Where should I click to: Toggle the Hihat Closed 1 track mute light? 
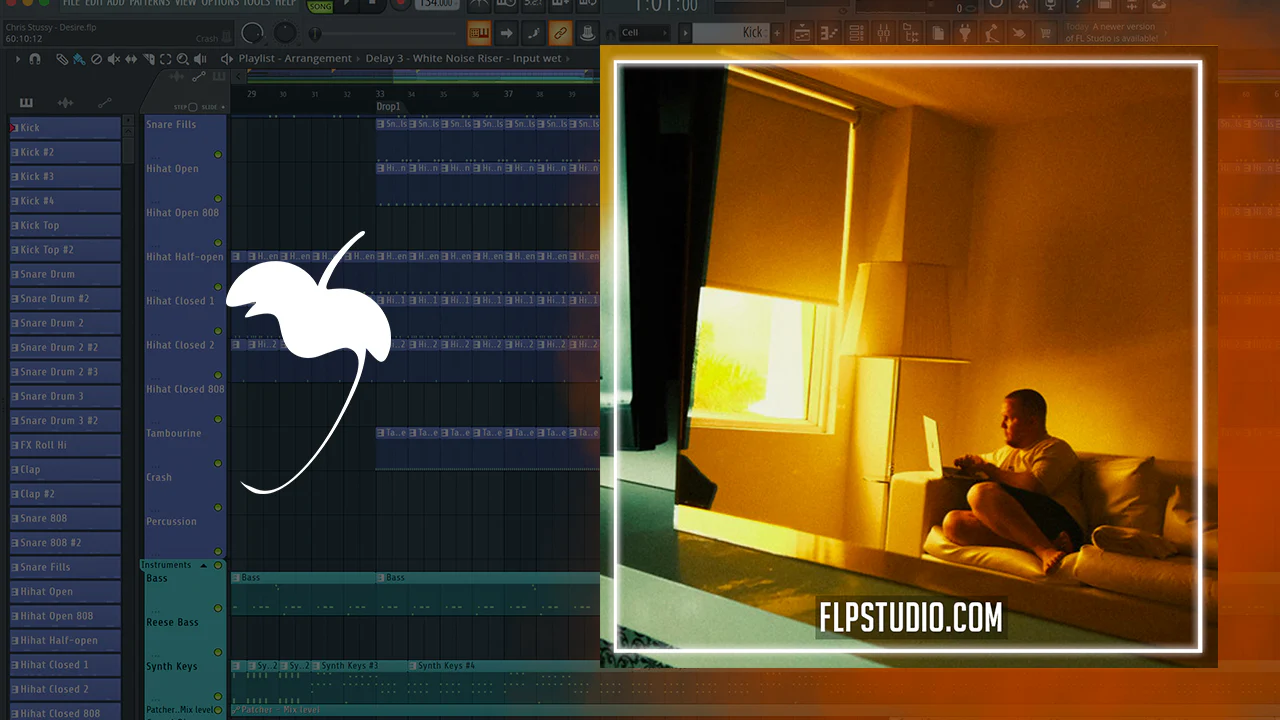click(218, 331)
